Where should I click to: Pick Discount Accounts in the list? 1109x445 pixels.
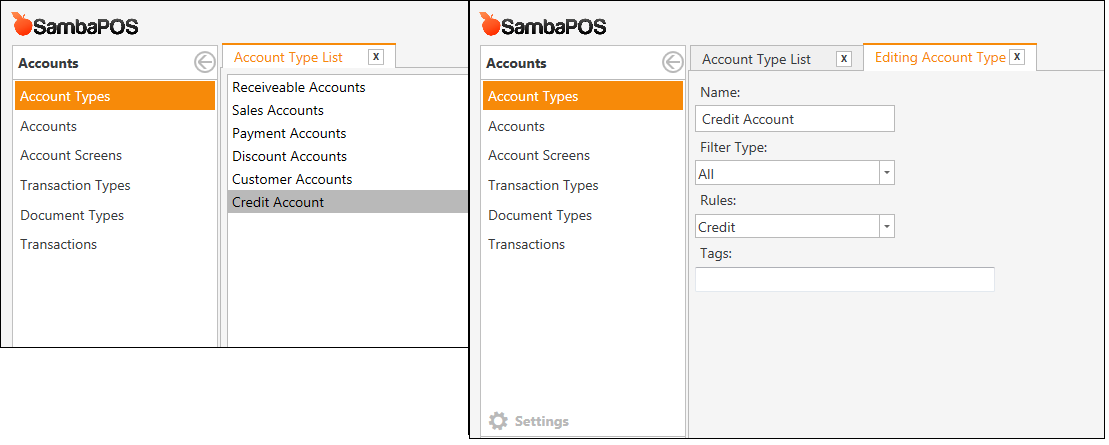[x=289, y=156]
